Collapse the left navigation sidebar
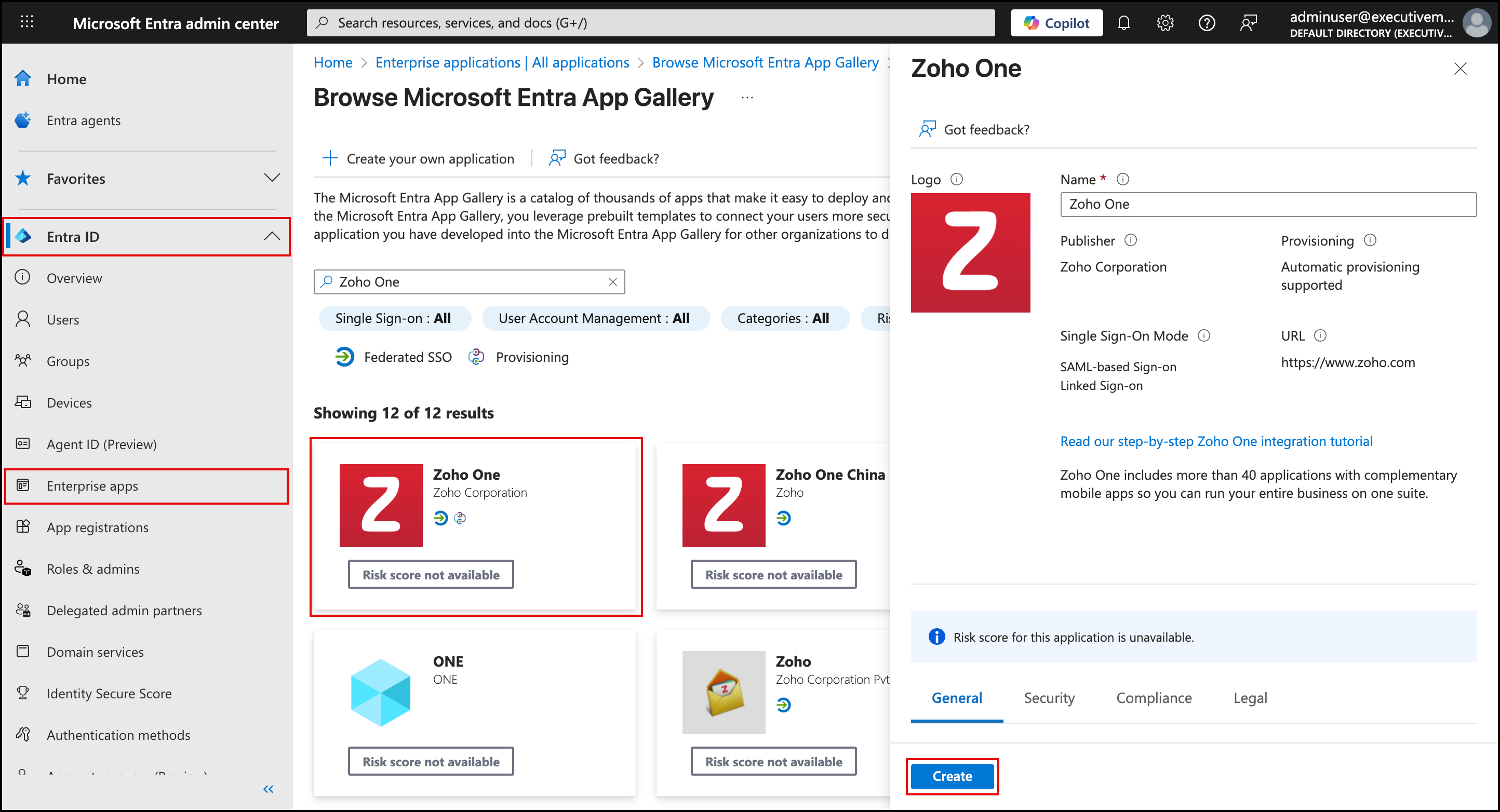The height and width of the screenshot is (812, 1500). pos(268,789)
